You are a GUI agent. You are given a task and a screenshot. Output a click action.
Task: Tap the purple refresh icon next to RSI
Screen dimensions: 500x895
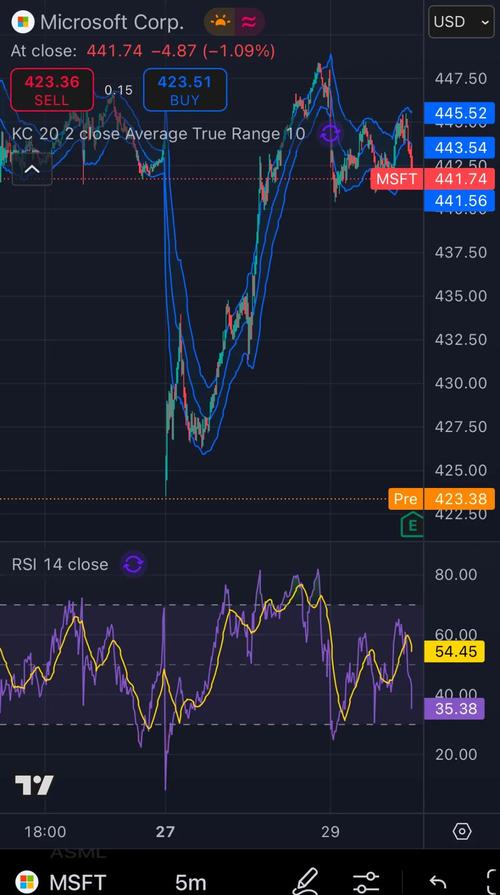pyautogui.click(x=134, y=565)
